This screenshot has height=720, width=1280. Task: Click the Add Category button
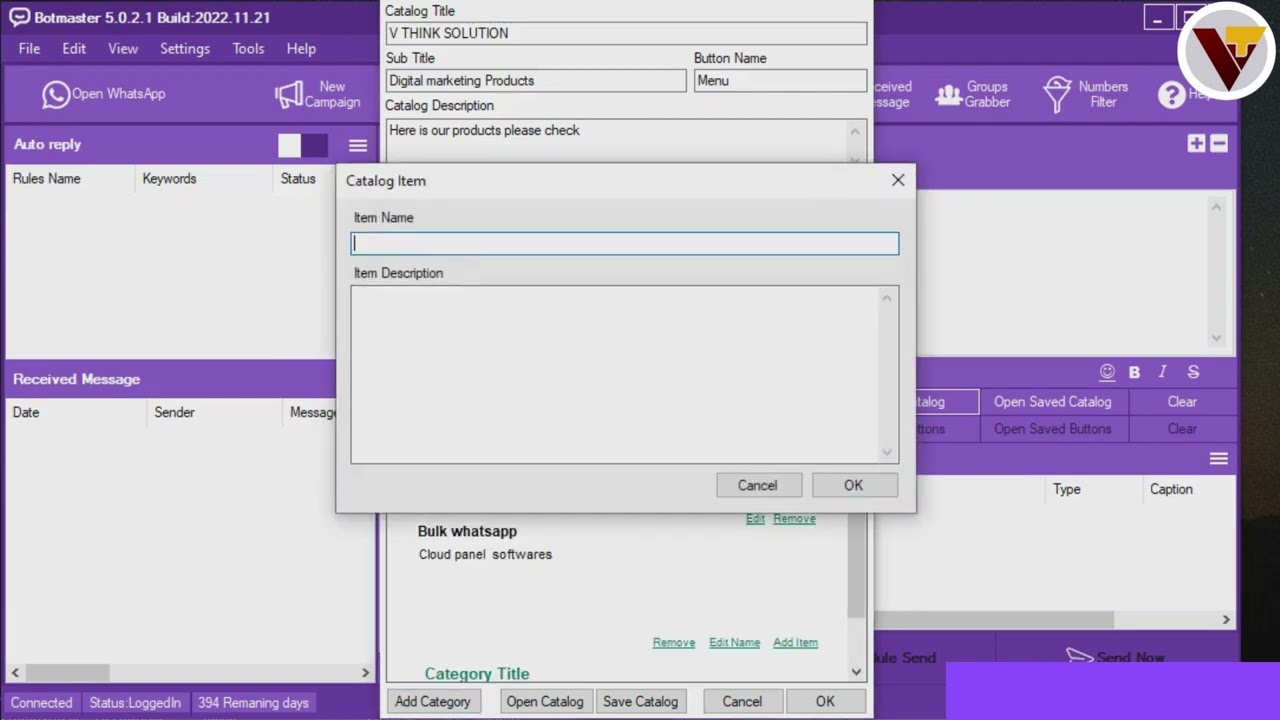pyautogui.click(x=433, y=701)
